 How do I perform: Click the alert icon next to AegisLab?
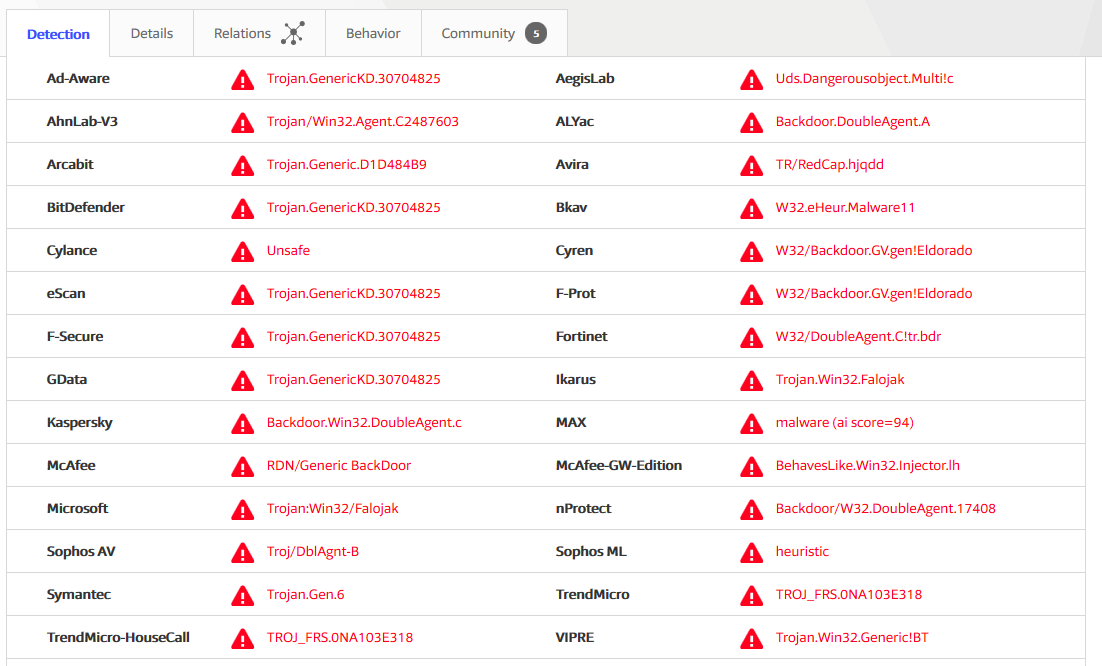(x=751, y=79)
